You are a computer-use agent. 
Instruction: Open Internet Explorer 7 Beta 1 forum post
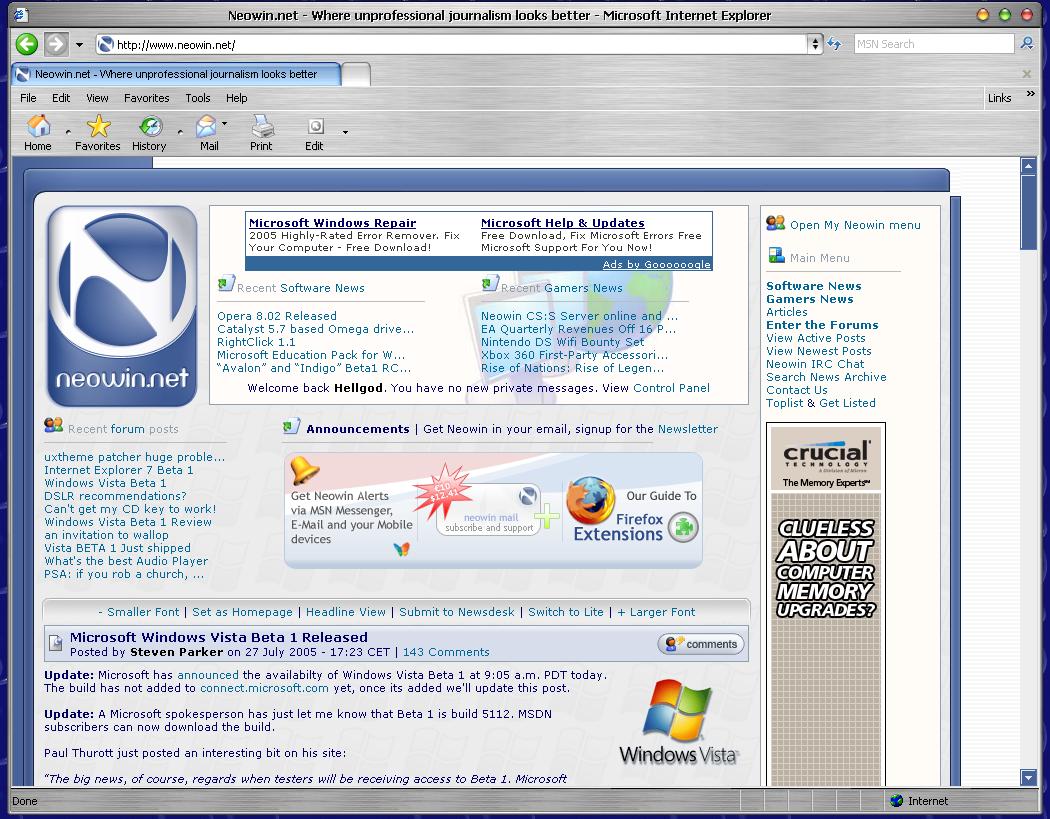pos(119,470)
